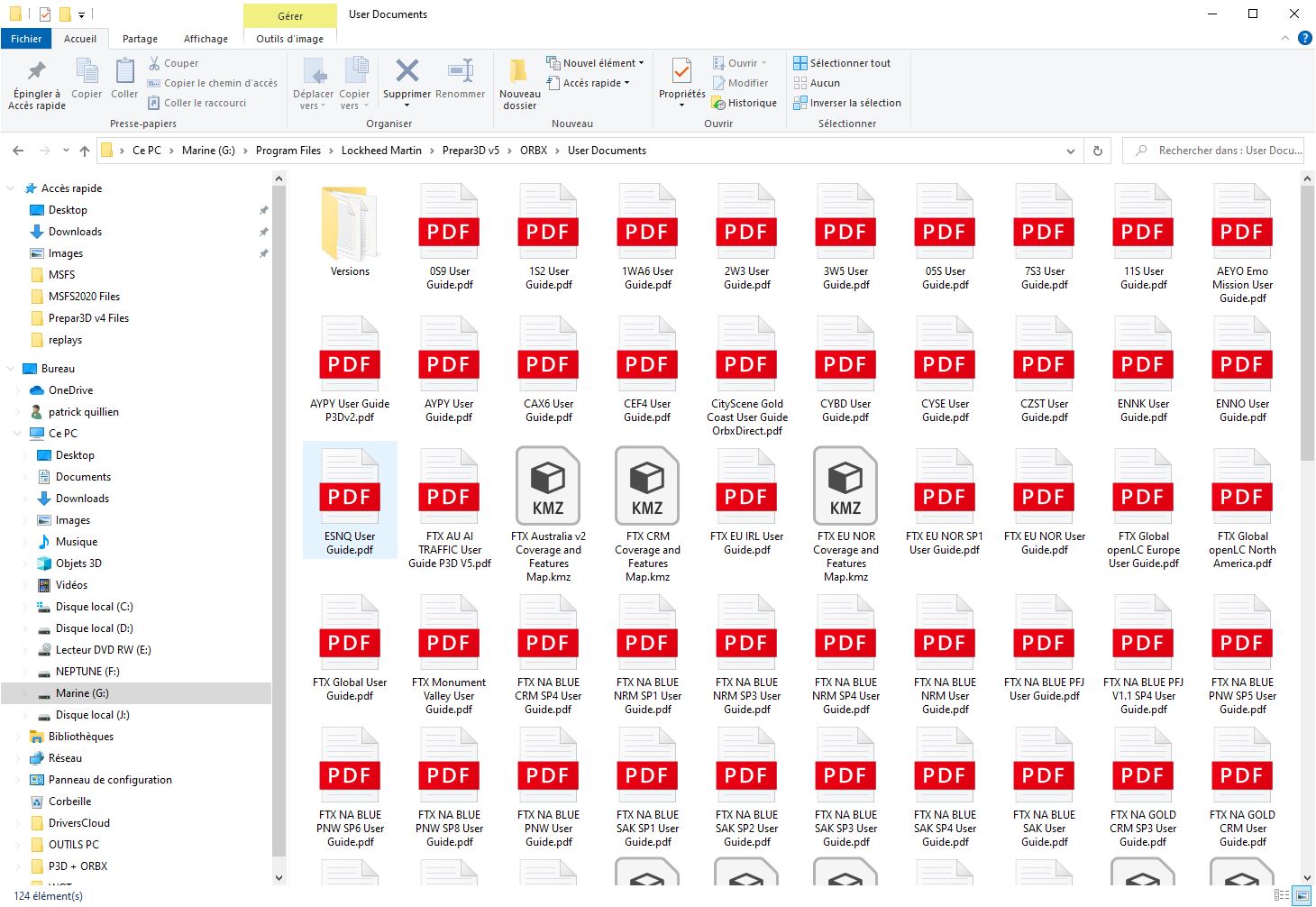Go up one folder level arrow

point(85,151)
